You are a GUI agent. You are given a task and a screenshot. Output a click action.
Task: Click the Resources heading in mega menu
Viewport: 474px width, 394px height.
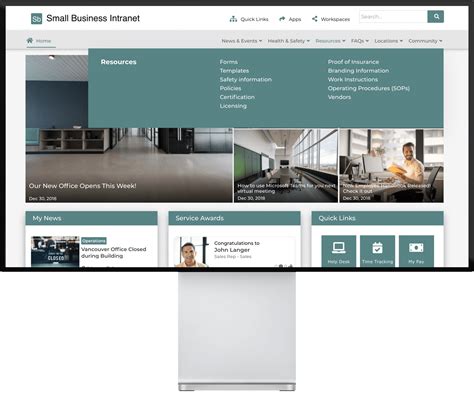pyautogui.click(x=118, y=62)
